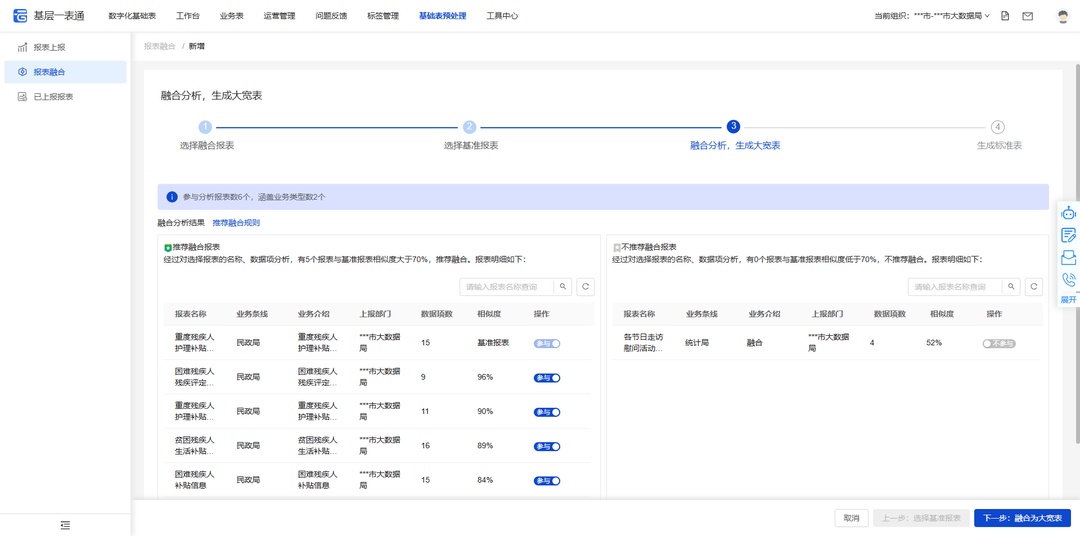Toggle 参与 switch for 96% similarity row
The image size is (1080, 536).
coord(547,378)
